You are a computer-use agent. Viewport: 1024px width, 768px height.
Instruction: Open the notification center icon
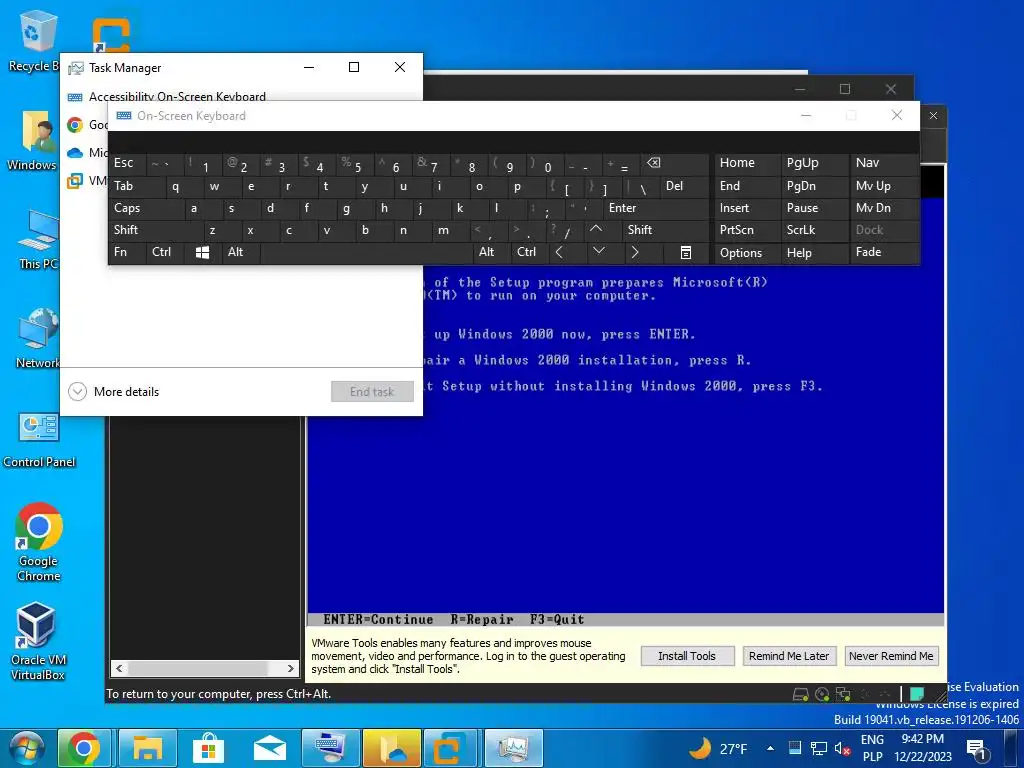(x=976, y=749)
